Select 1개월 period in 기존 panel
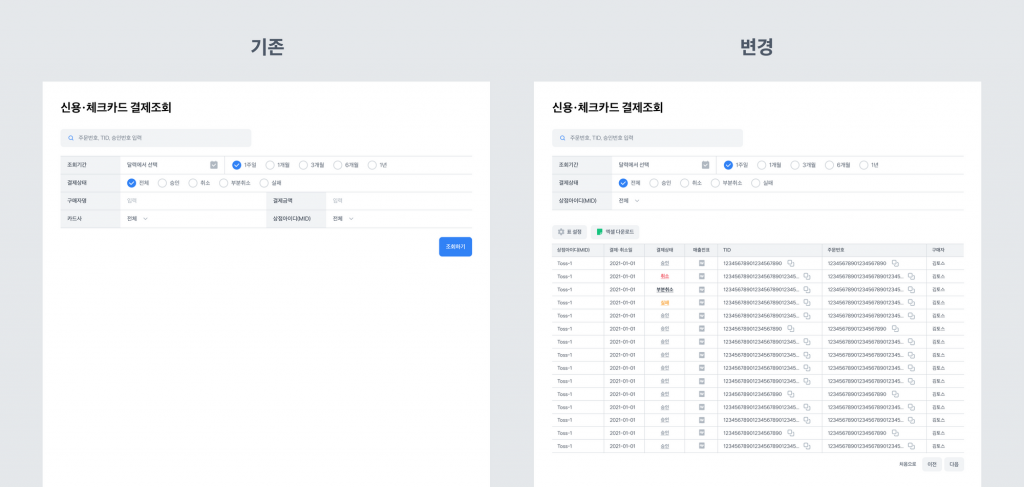This screenshot has width=1024, height=487. 270,165
